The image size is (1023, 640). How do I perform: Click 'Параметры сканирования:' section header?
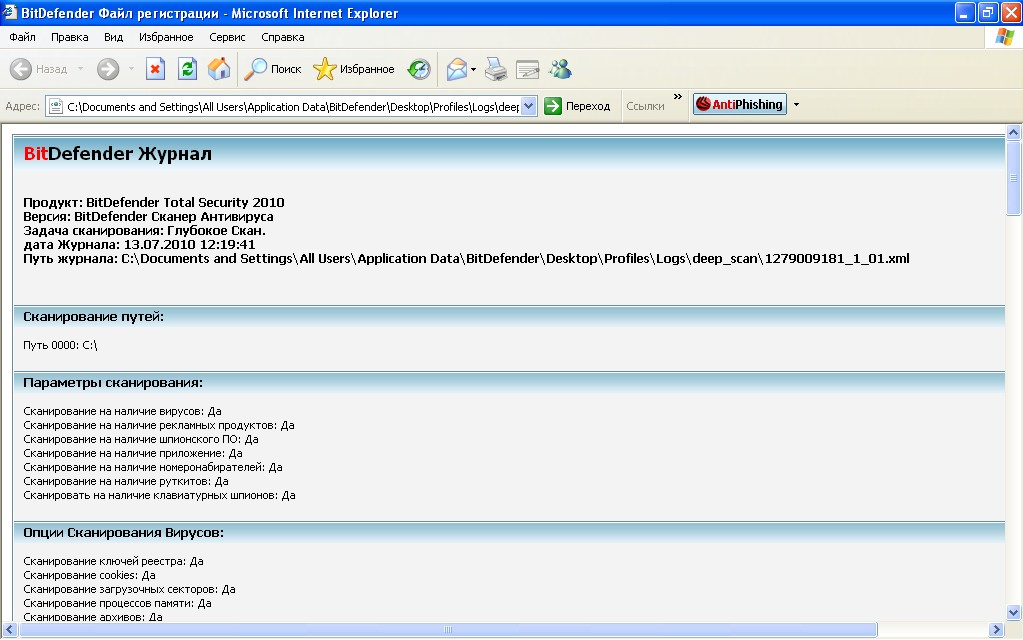113,382
